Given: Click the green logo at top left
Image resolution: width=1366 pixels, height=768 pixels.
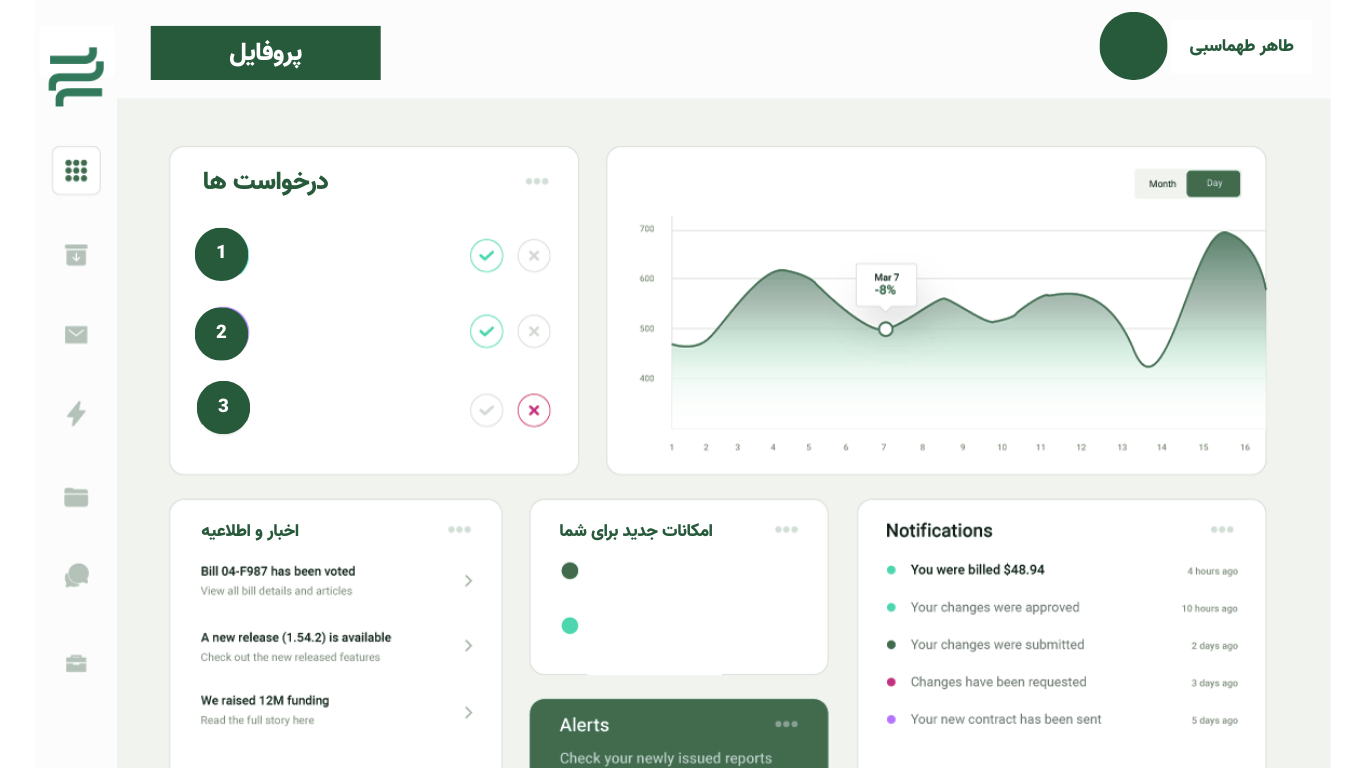Looking at the screenshot, I should point(76,77).
